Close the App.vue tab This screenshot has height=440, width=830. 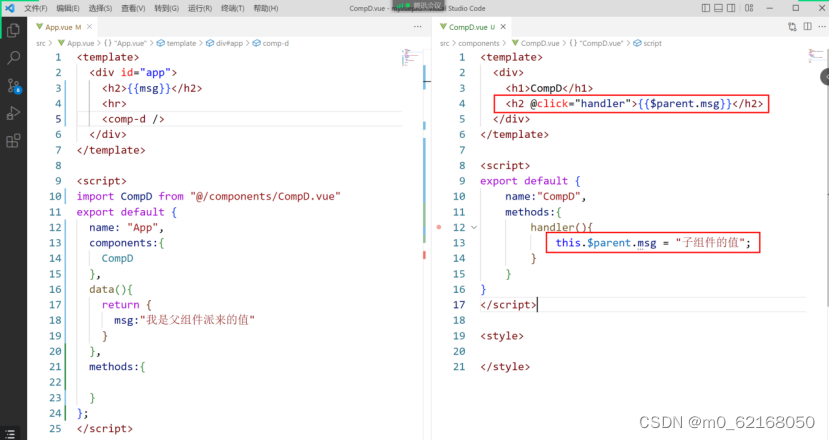89,26
